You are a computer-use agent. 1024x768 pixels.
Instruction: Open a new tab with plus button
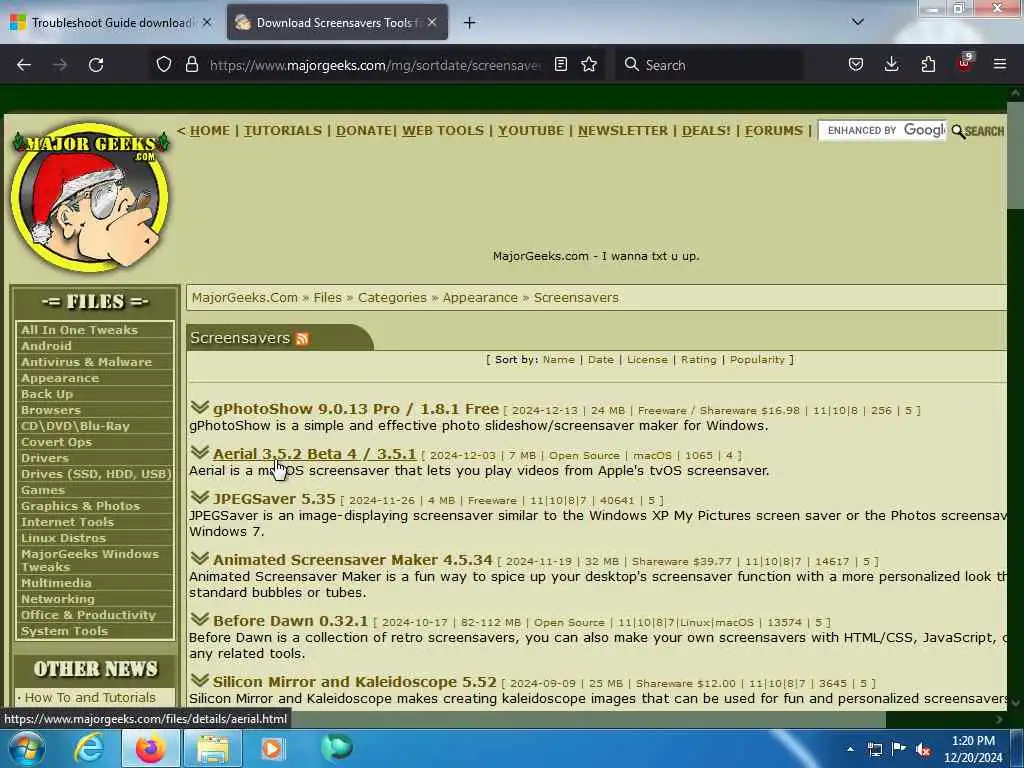click(x=469, y=23)
